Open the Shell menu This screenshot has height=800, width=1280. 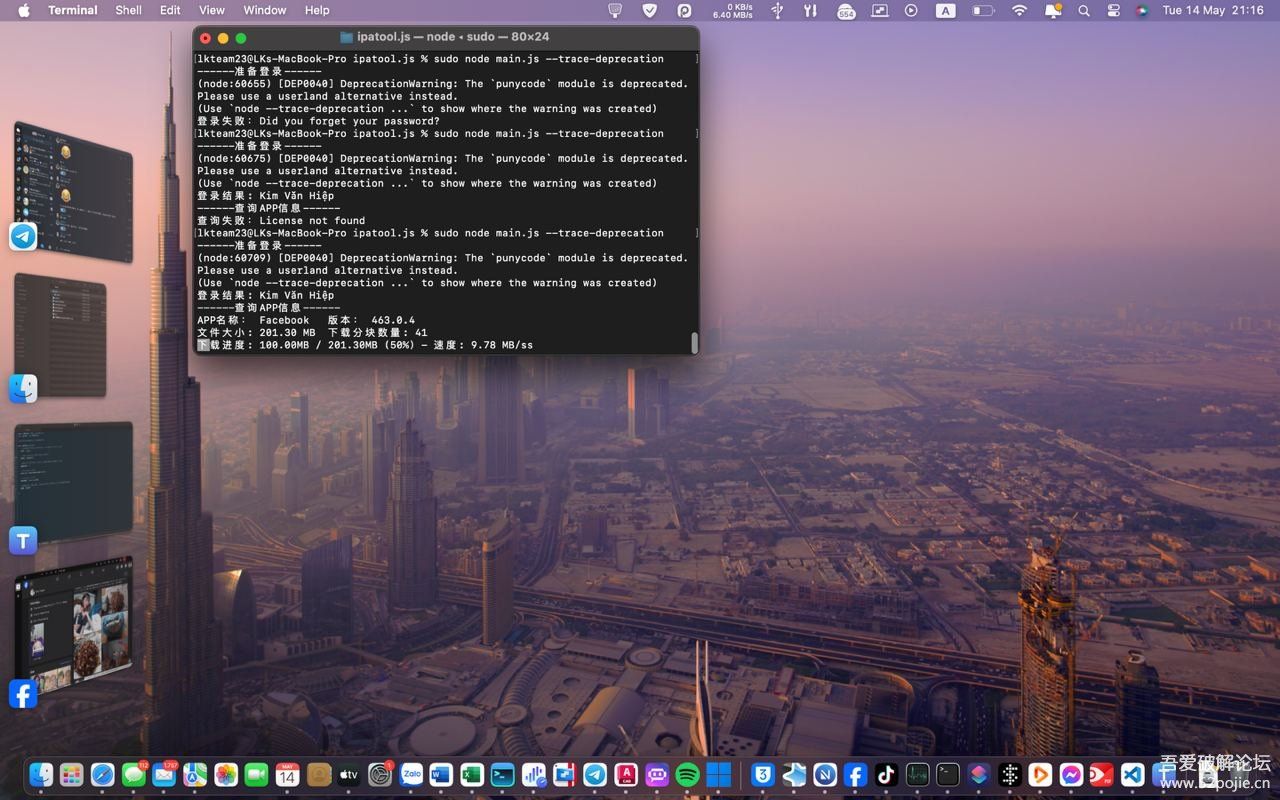(x=129, y=10)
